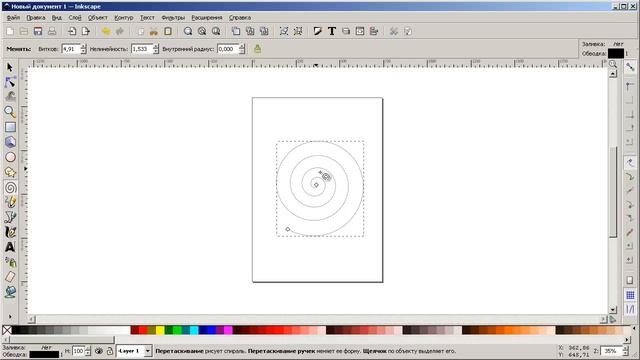The height and width of the screenshot is (360, 640).
Task: Click the black stroke swatch at top right
Action: pyautogui.click(x=616, y=53)
